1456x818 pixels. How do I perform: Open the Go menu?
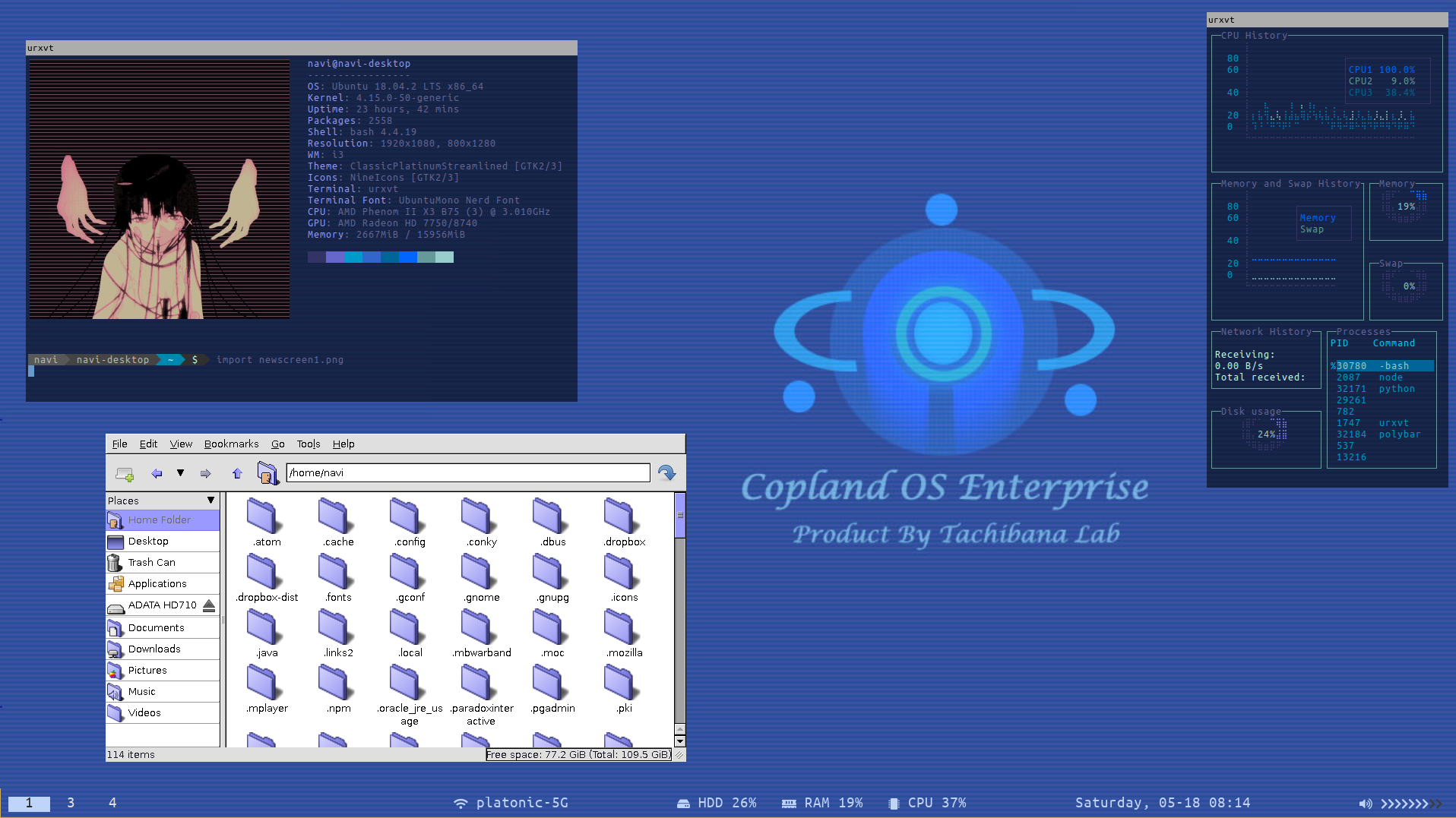[x=278, y=444]
